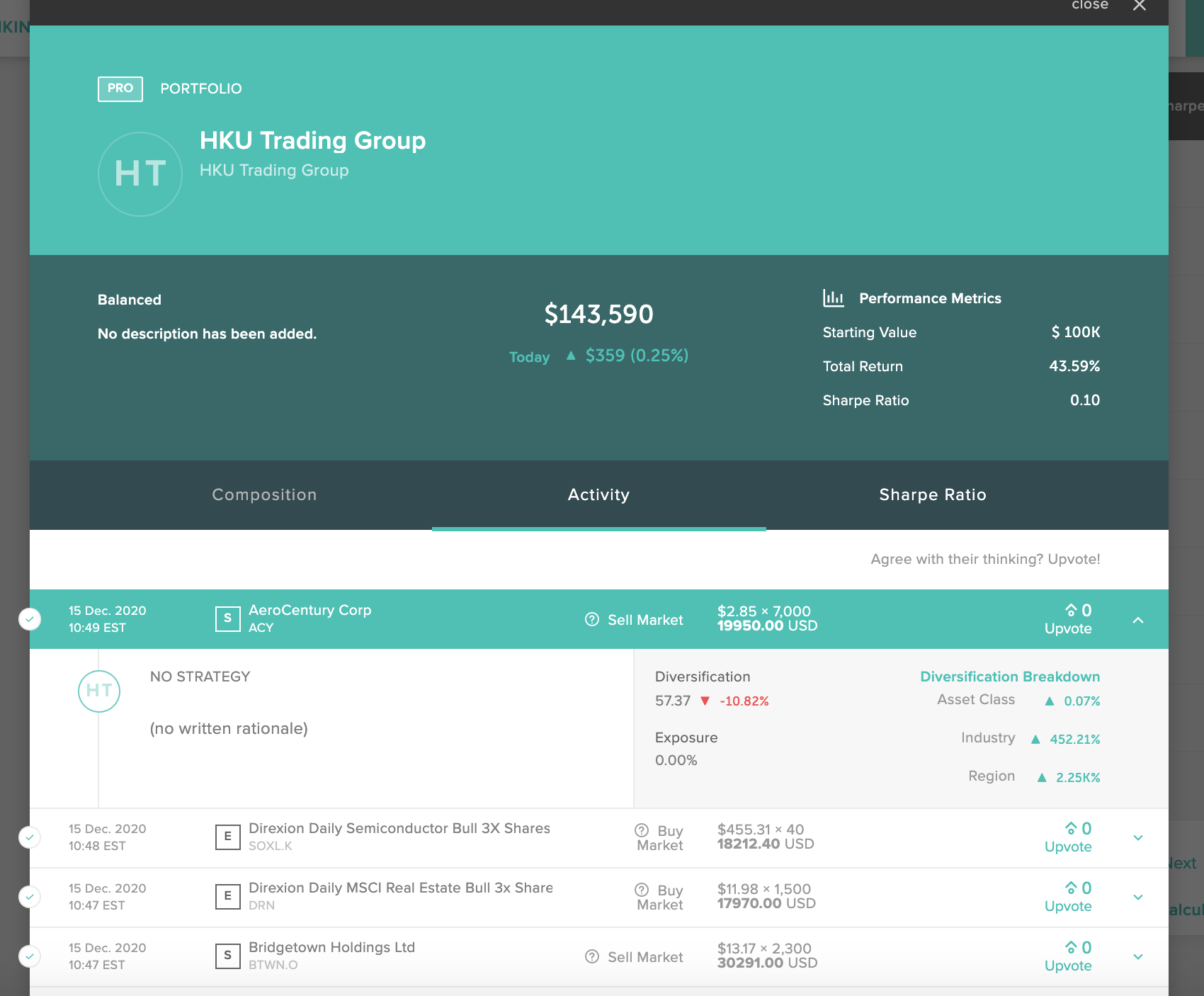The image size is (1204, 996).
Task: Click the 18212.40 USD amount
Action: pos(766,844)
